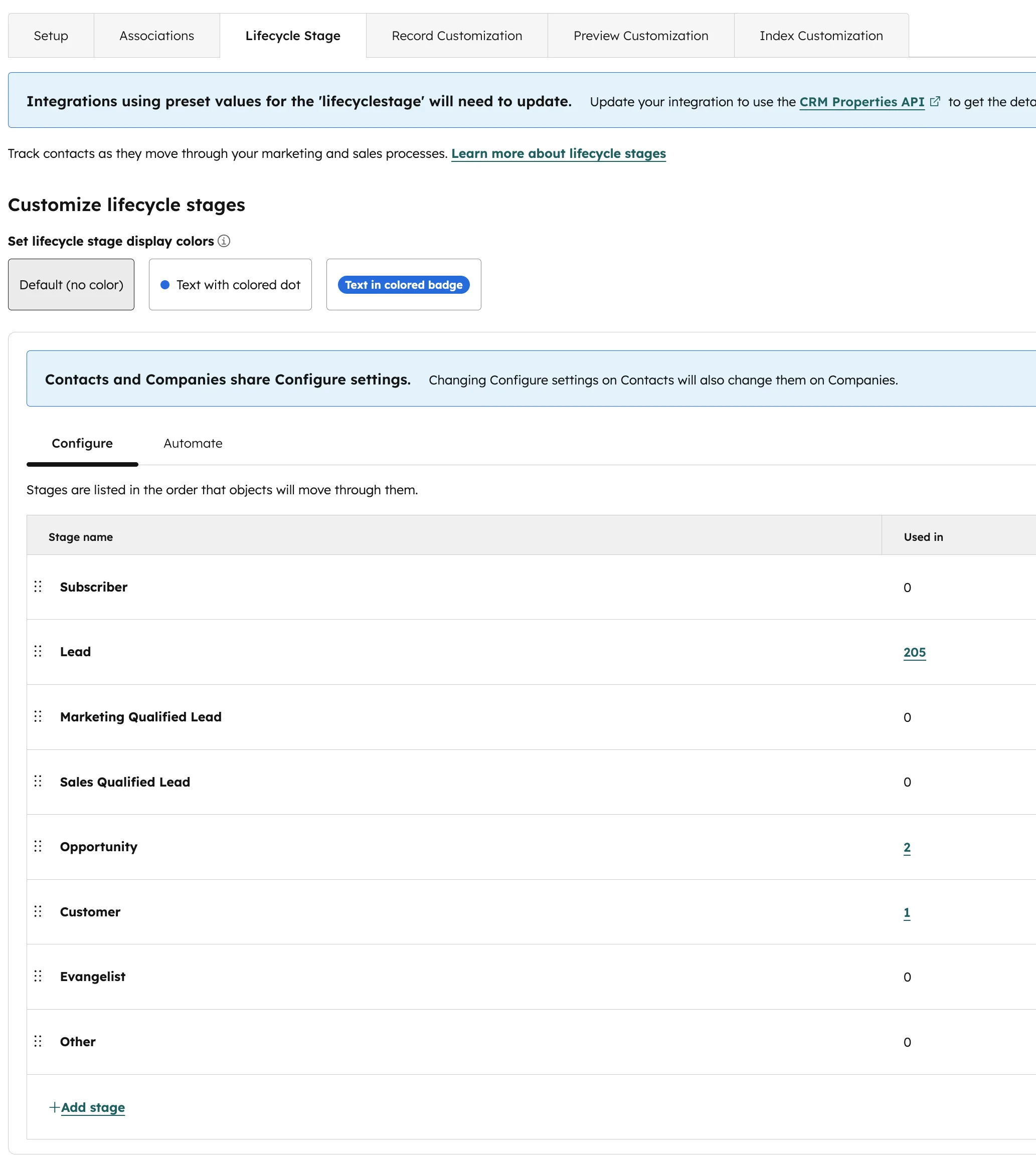The height and width of the screenshot is (1157, 1036).
Task: Select the Default (no color) option
Action: [71, 284]
